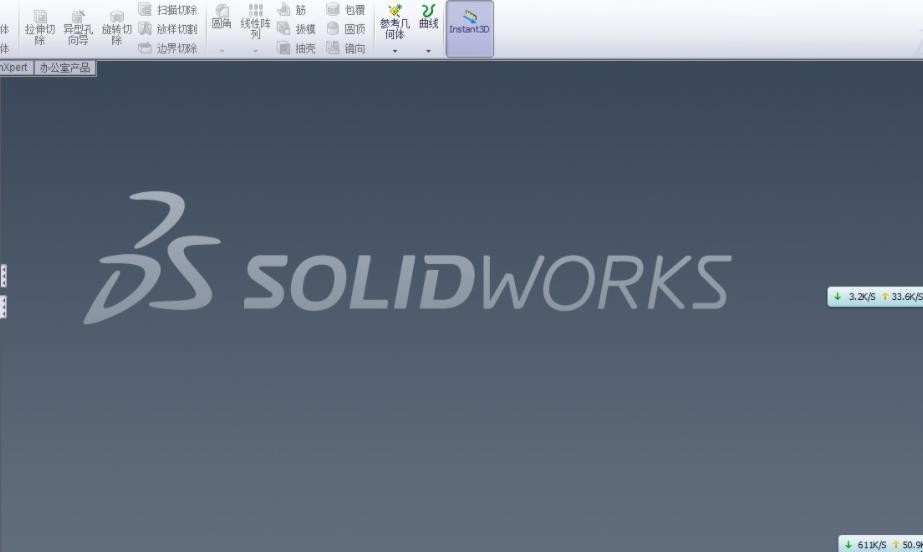923x552 pixels.
Task: Click the 3.2K/S network speed widget
Action: (875, 297)
